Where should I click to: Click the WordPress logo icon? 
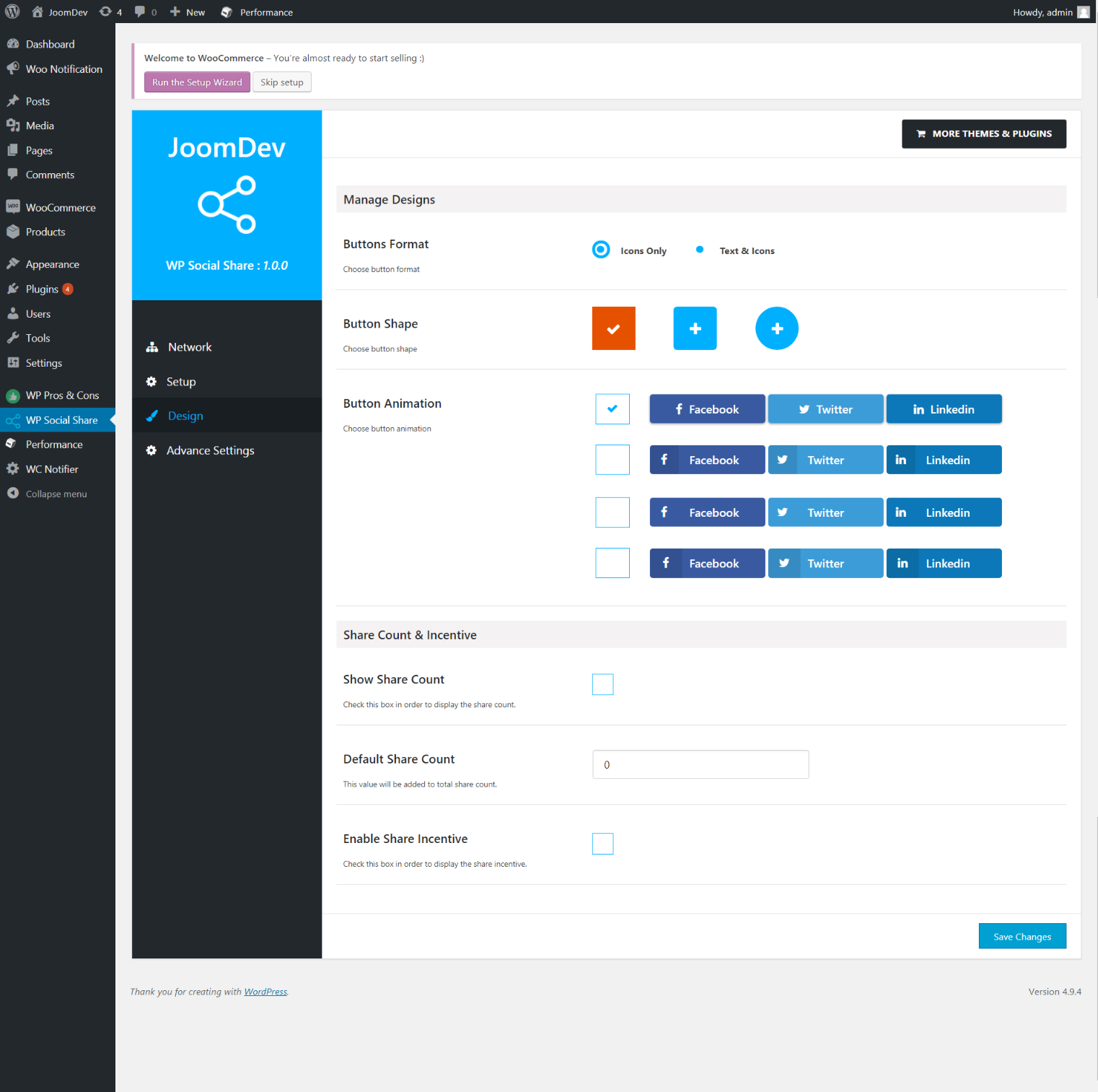[12, 12]
